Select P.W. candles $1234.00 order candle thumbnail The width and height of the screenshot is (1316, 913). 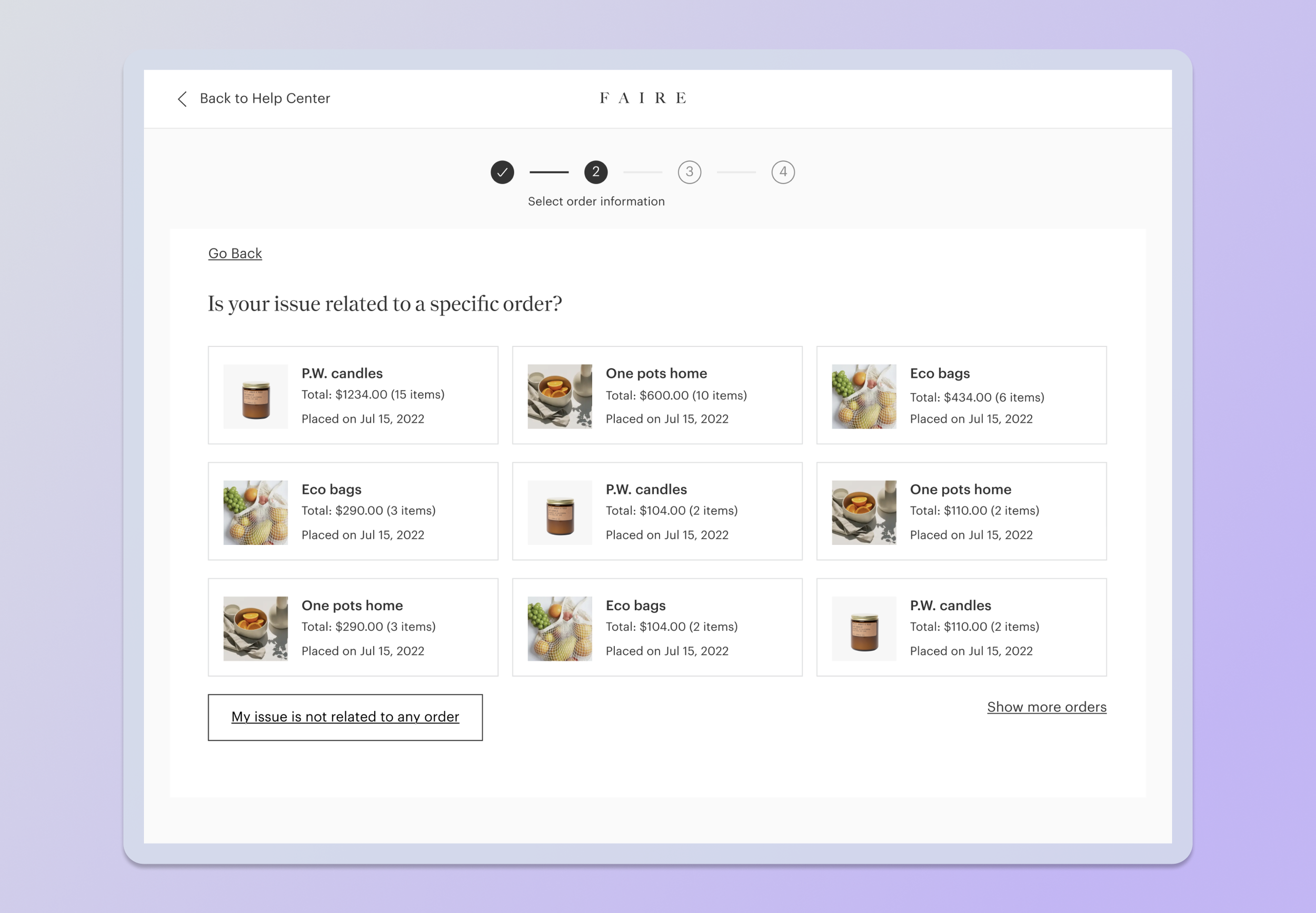256,396
